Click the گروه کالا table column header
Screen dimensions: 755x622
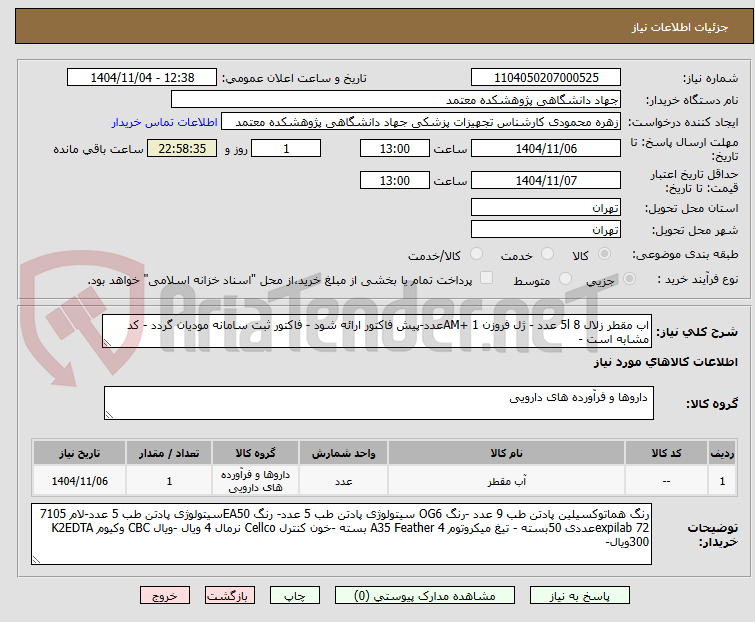[x=255, y=453]
